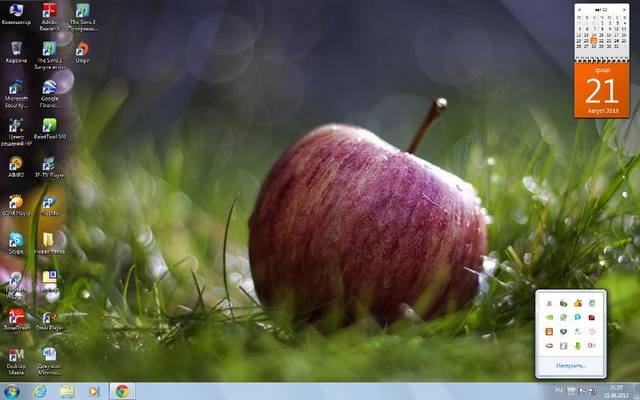Launch the Origin desktop shortcut
This screenshot has height=400, width=640.
click(x=82, y=48)
